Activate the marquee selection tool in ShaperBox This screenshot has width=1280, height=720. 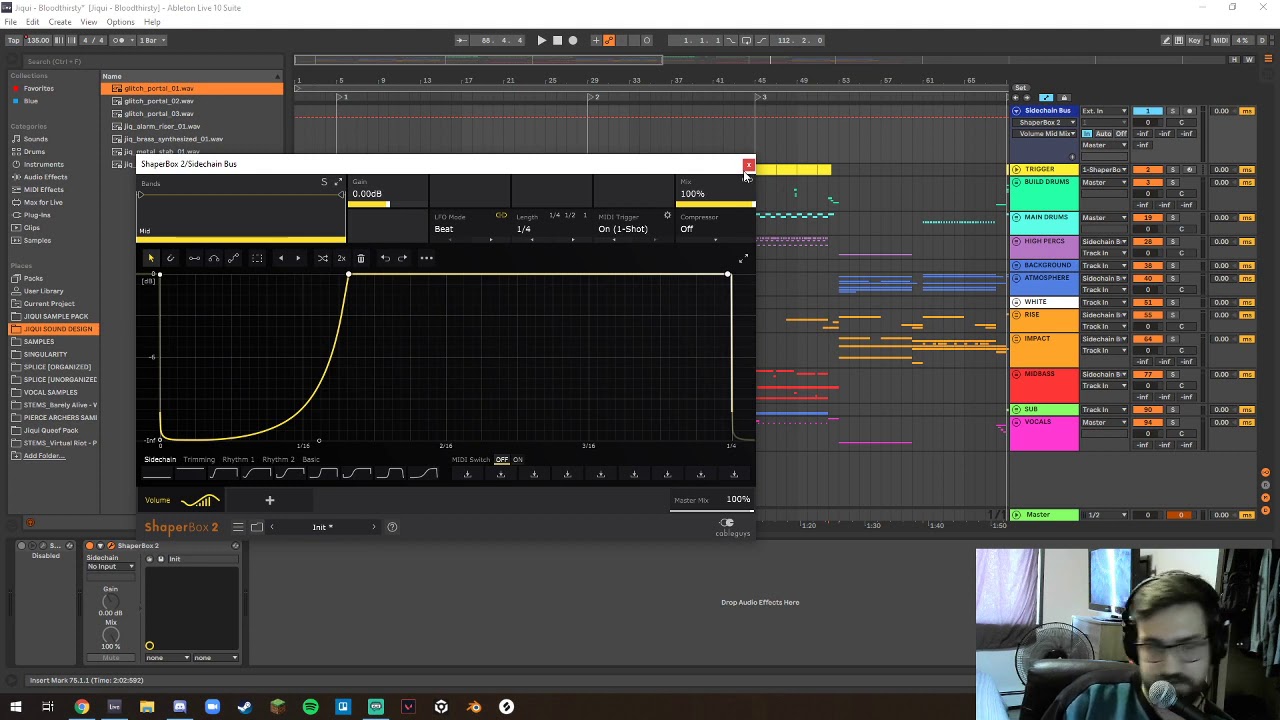click(x=257, y=258)
